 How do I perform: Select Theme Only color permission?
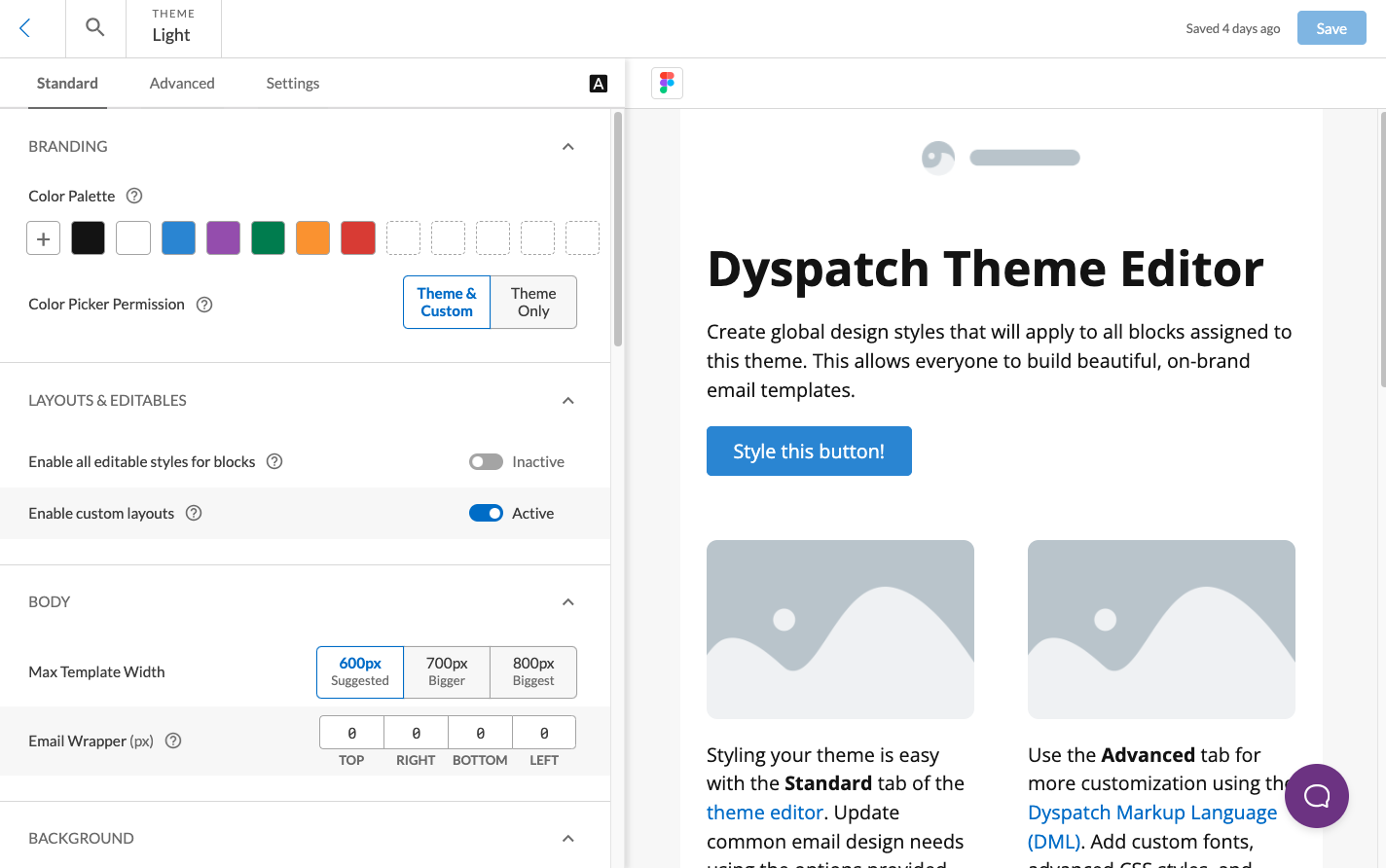pos(533,303)
